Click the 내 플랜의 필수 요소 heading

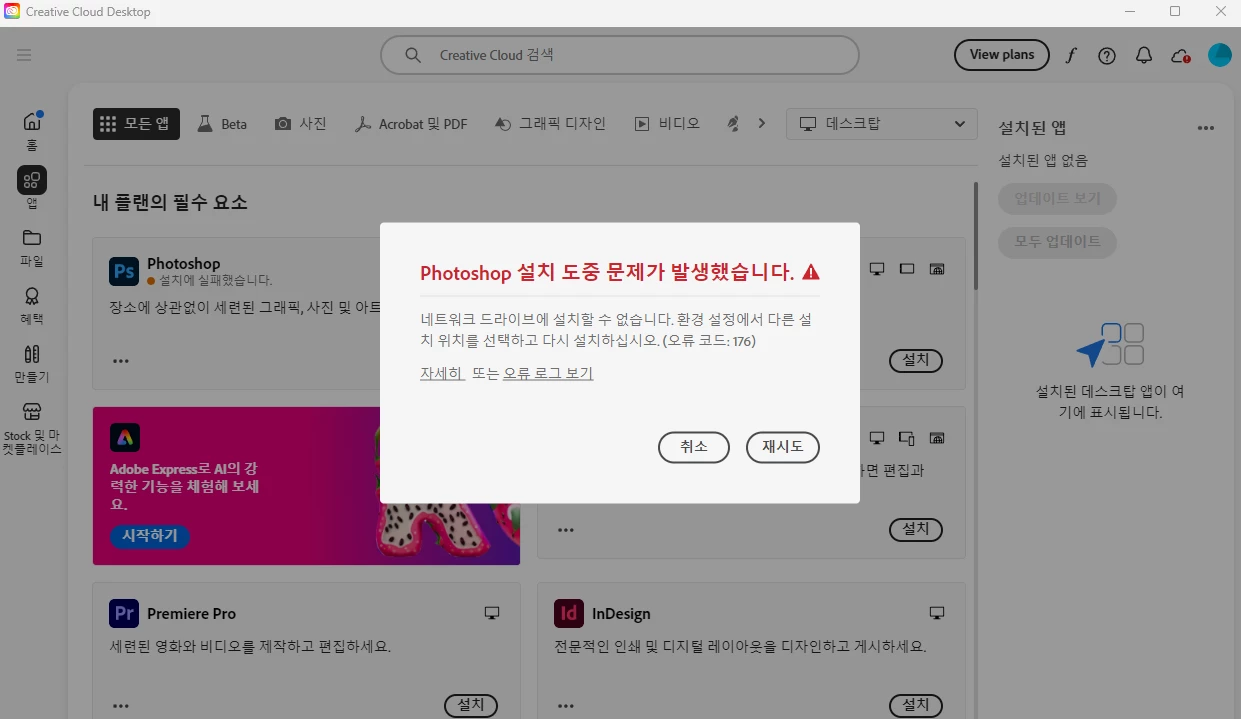coord(170,202)
